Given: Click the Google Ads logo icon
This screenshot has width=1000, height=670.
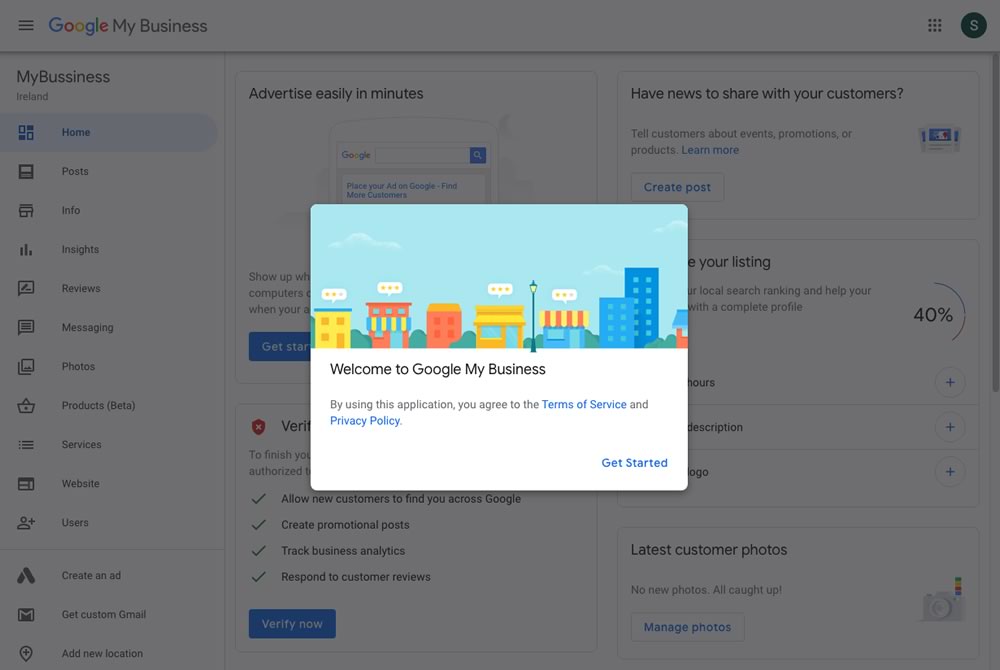Looking at the screenshot, I should coord(26,576).
